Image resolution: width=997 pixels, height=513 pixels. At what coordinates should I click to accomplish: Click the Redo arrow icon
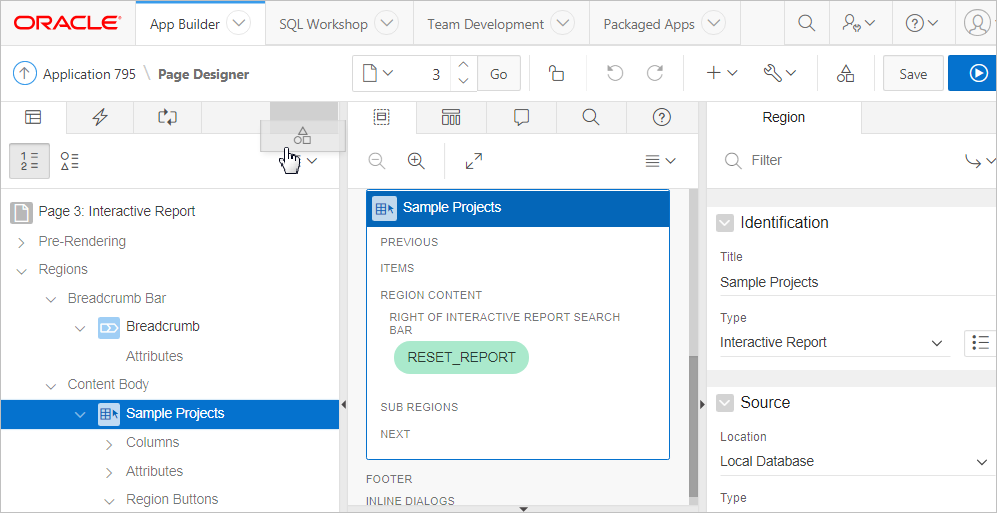click(655, 74)
